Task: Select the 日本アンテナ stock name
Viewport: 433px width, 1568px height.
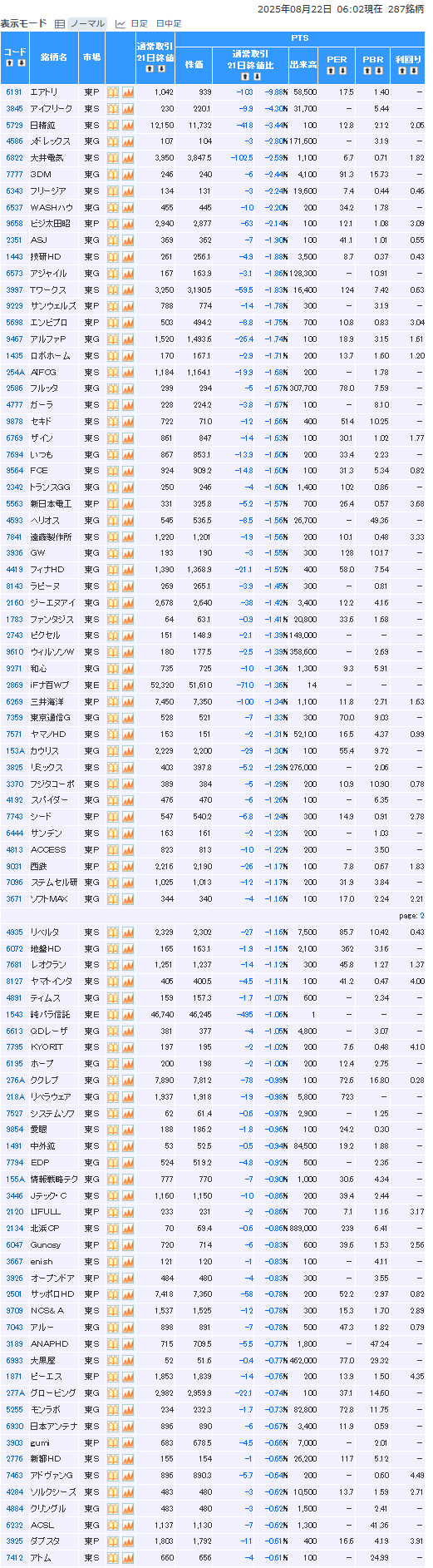Action: 53,1427
